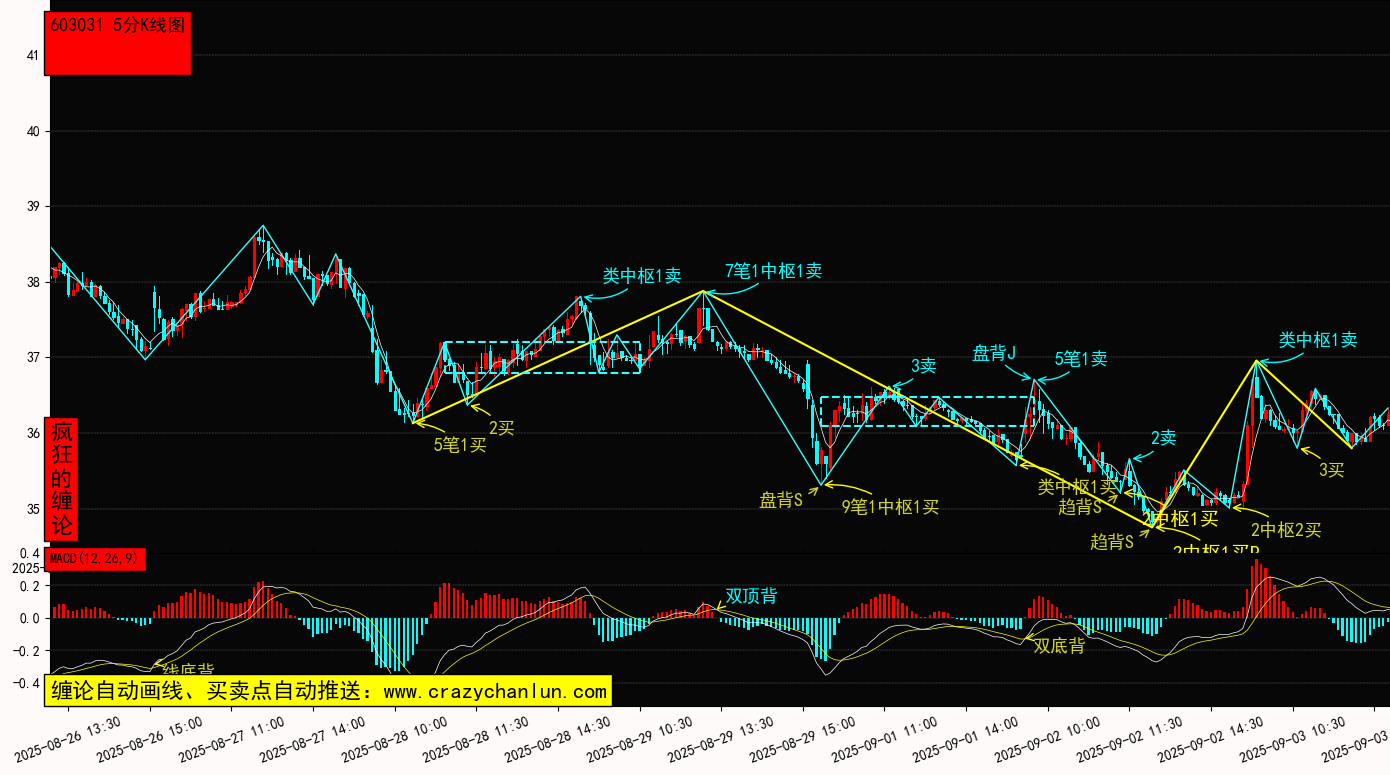The height and width of the screenshot is (775, 1390).
Task: Click the 'MACD(12,26,9)' indicator label
Action: pyautogui.click(x=96, y=559)
